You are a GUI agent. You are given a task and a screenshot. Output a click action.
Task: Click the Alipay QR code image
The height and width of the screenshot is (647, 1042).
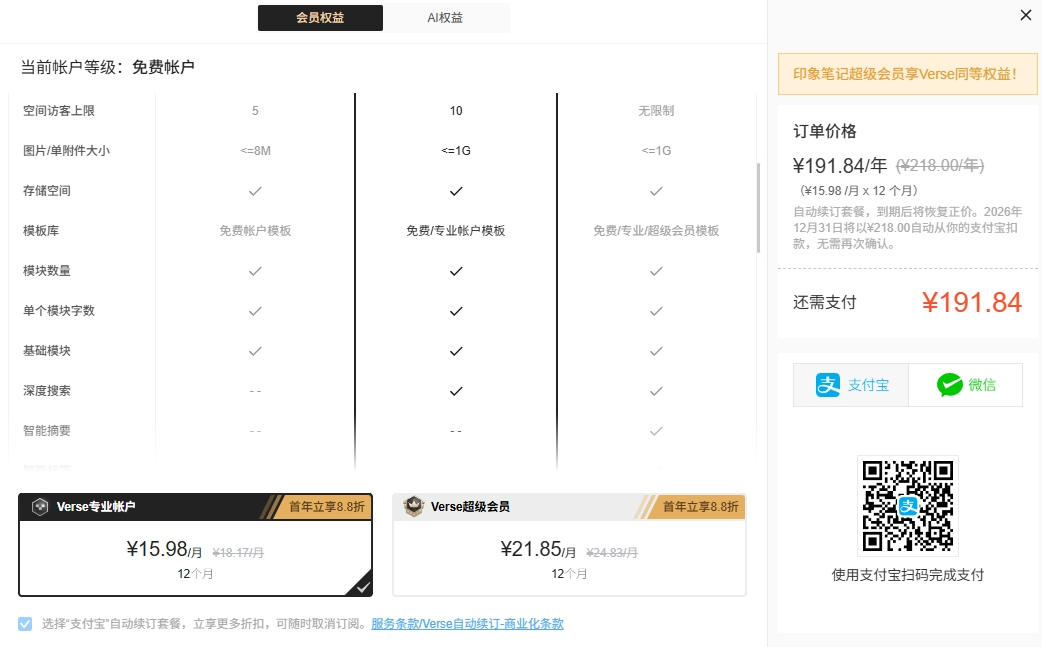907,506
